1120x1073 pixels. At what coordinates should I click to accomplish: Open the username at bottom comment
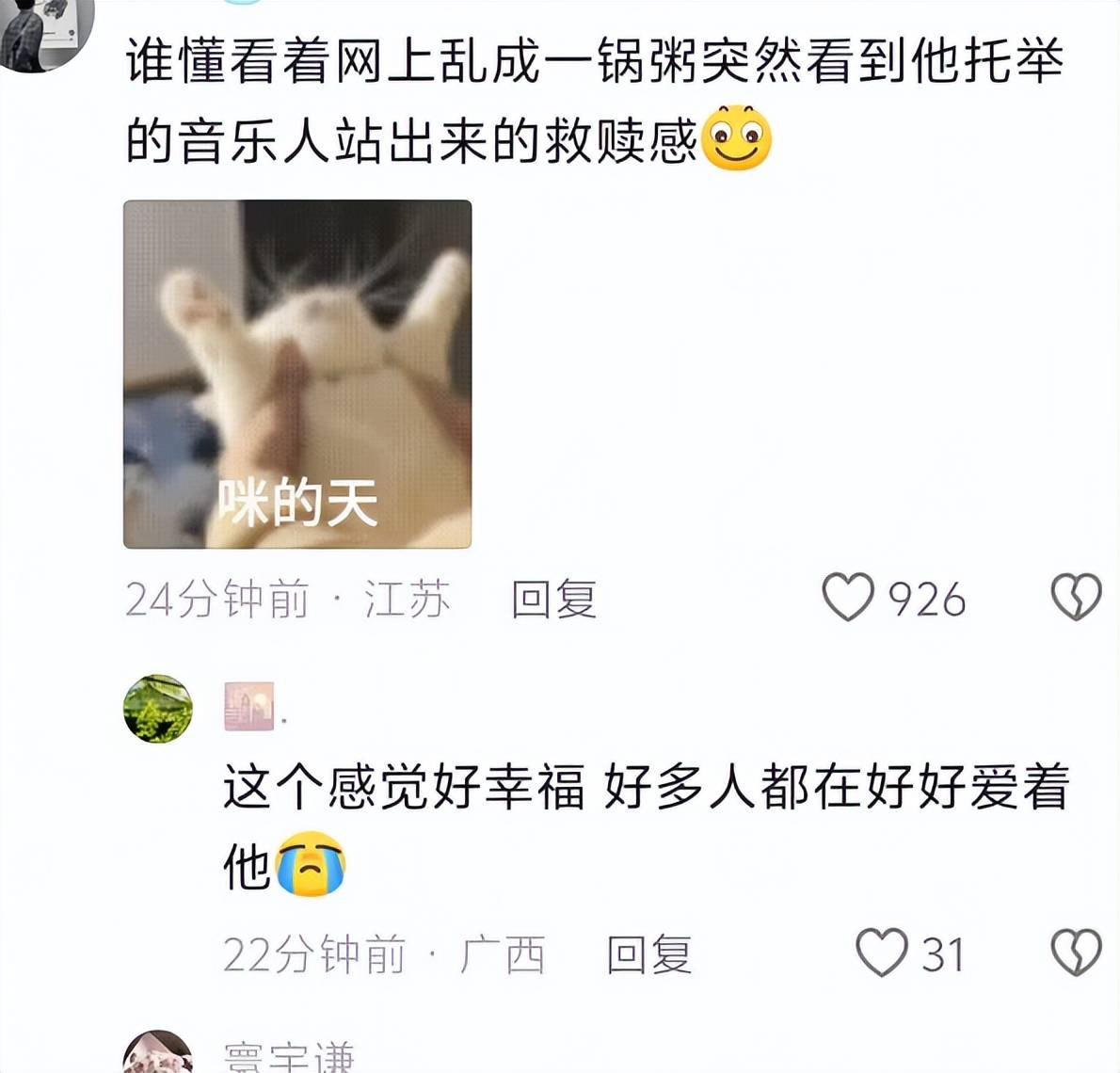click(x=289, y=1057)
